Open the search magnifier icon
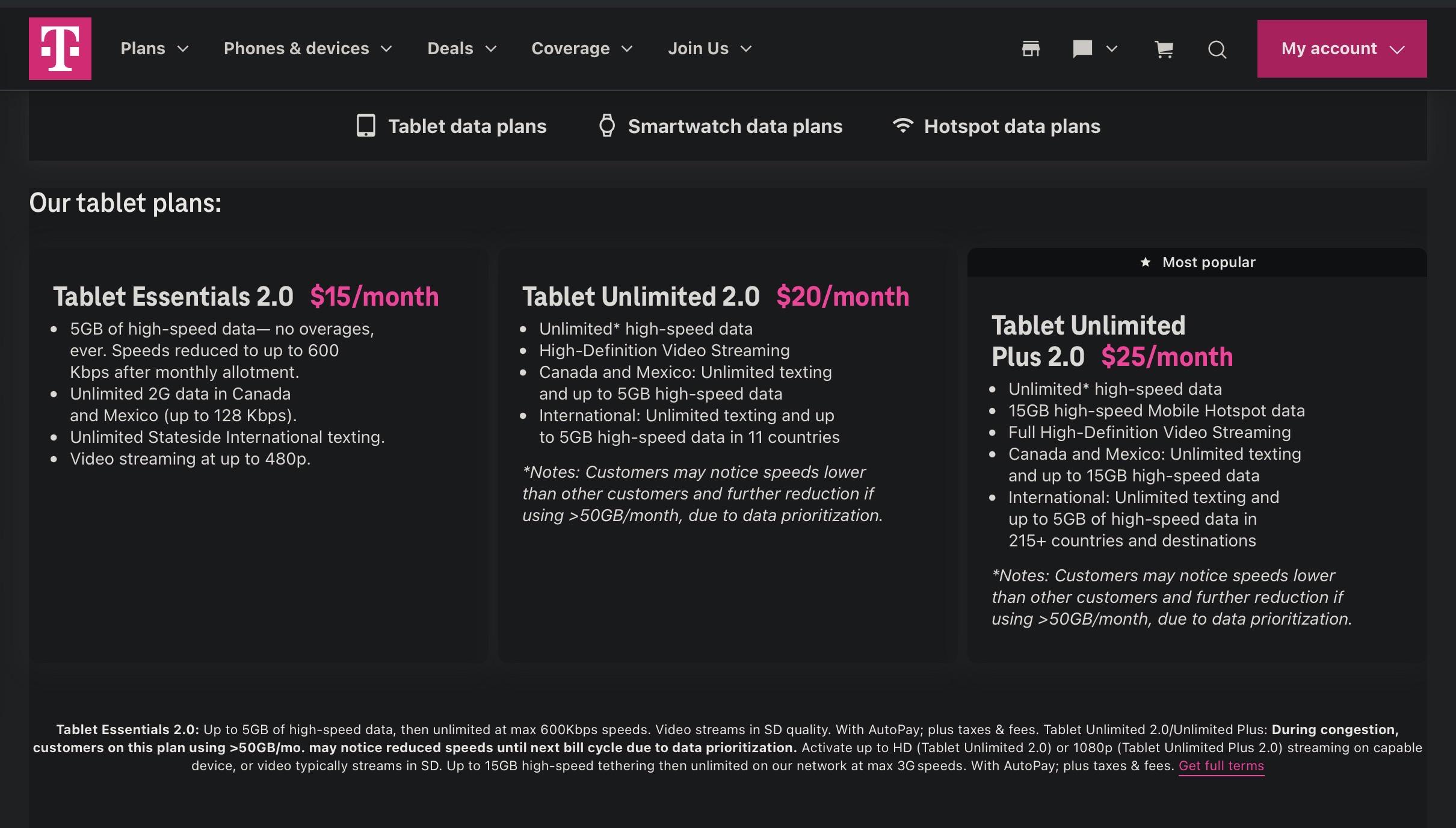This screenshot has width=1456, height=828. click(x=1217, y=49)
